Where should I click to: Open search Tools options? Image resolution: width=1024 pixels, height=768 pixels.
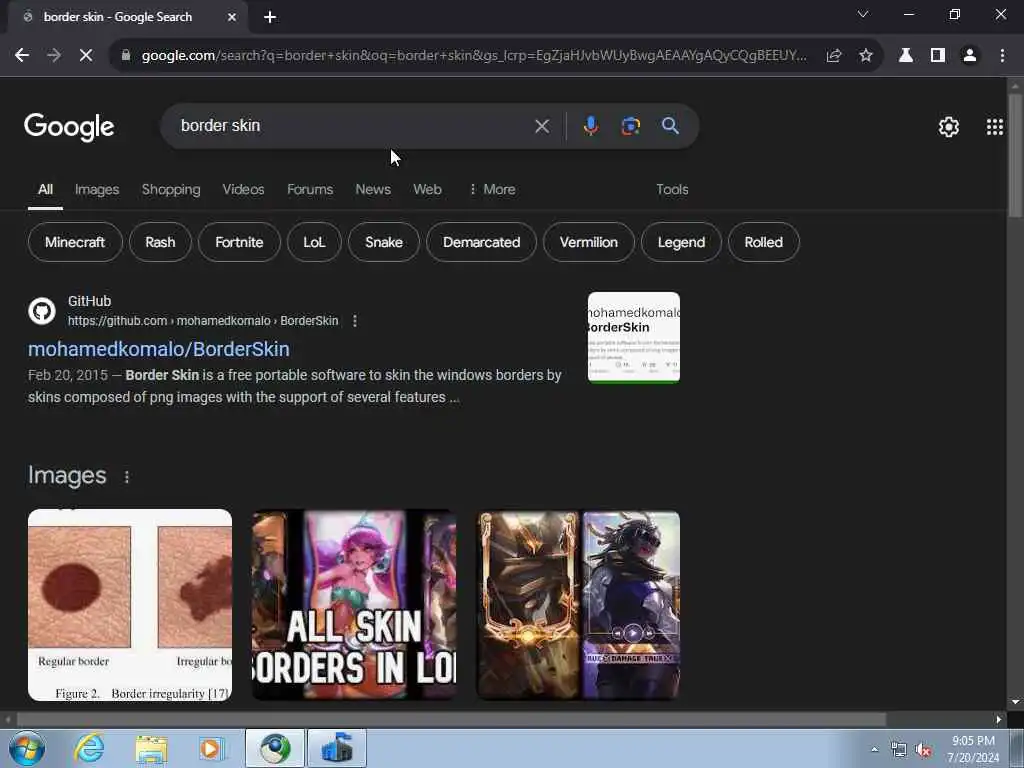tap(672, 189)
